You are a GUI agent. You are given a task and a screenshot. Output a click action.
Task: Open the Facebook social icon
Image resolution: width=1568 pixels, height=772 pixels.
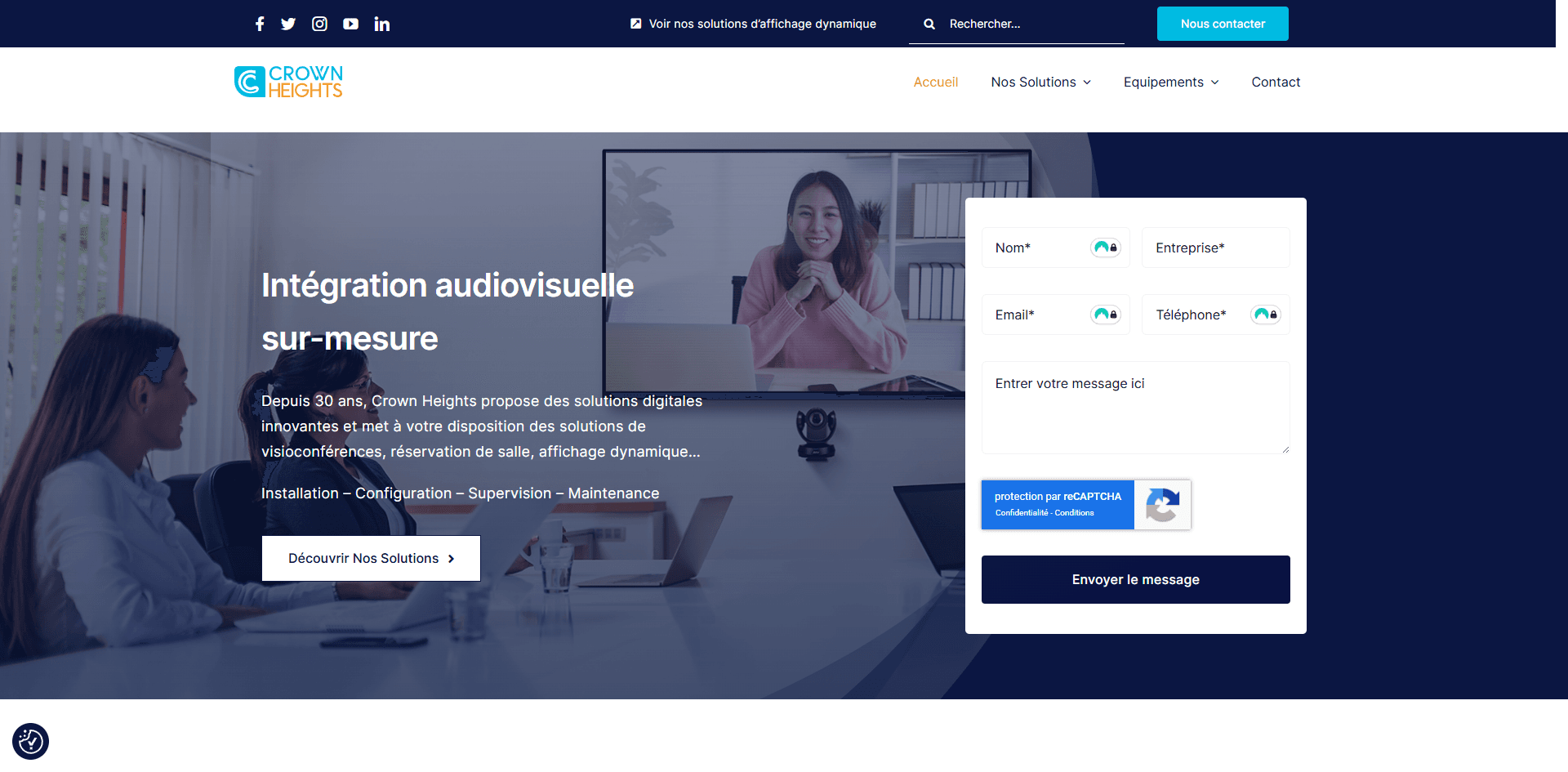(260, 24)
